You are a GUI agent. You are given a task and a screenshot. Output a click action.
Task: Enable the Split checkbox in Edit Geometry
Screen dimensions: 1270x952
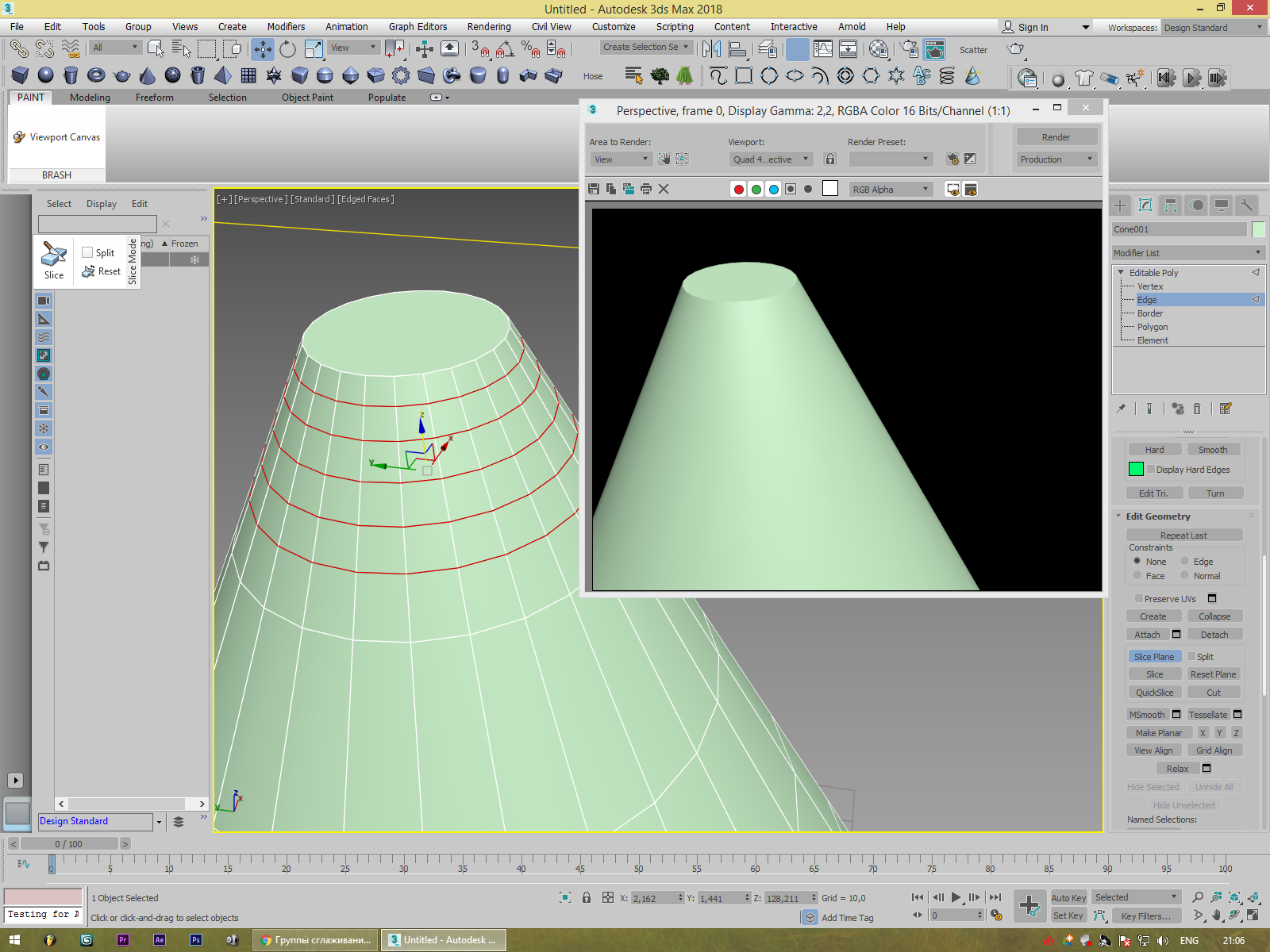(1191, 657)
